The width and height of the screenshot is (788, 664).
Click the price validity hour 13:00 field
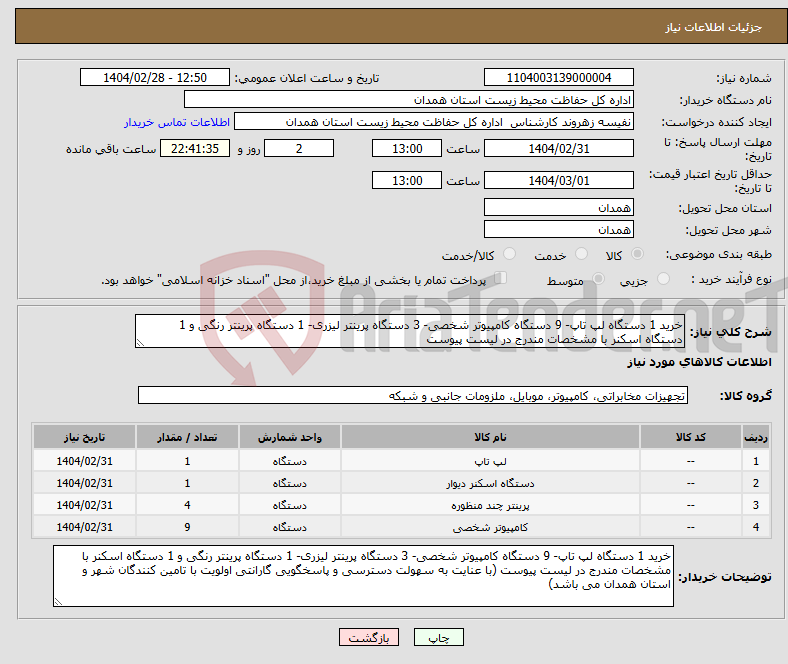[407, 180]
